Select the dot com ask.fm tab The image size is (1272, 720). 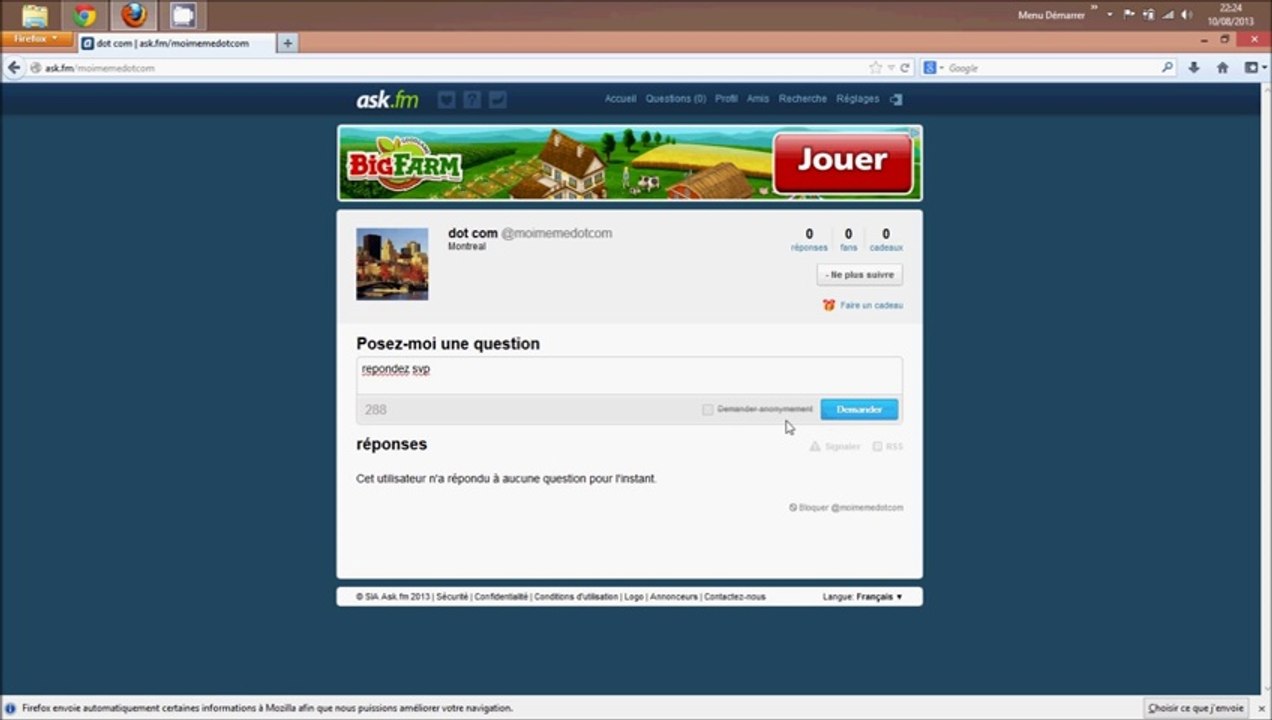[176, 44]
